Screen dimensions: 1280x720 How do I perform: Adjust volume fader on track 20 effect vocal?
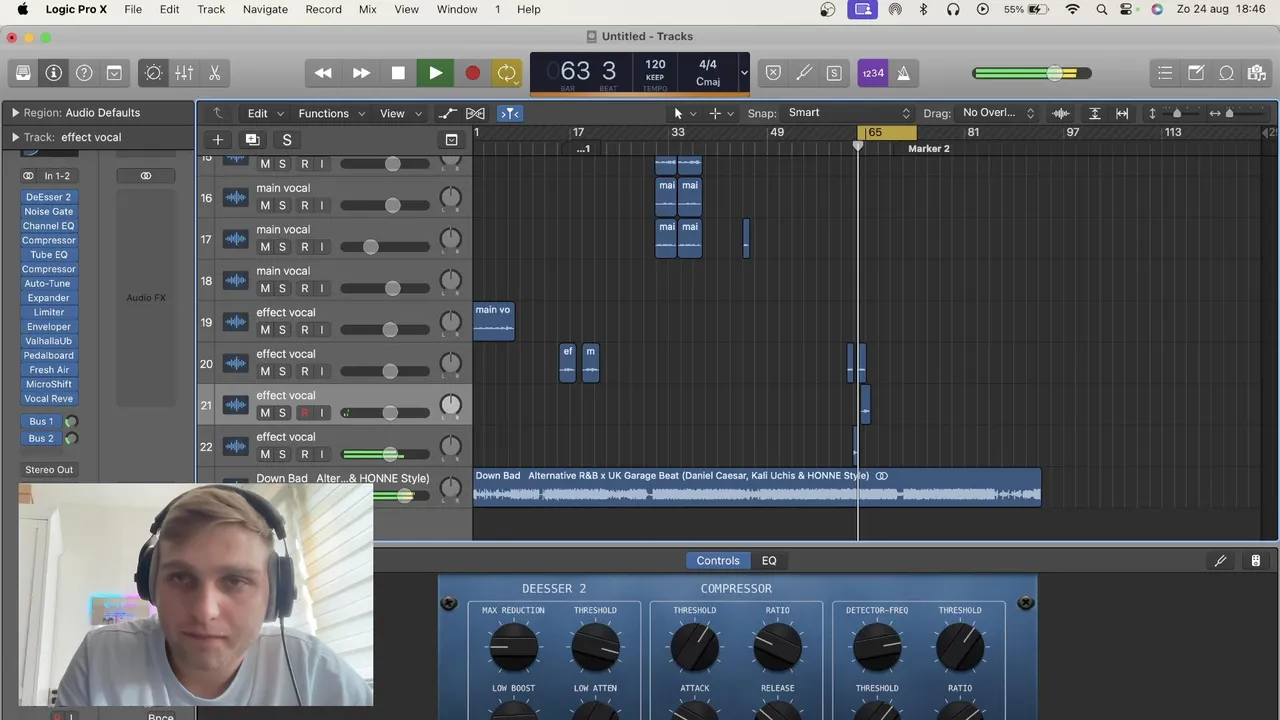point(390,371)
